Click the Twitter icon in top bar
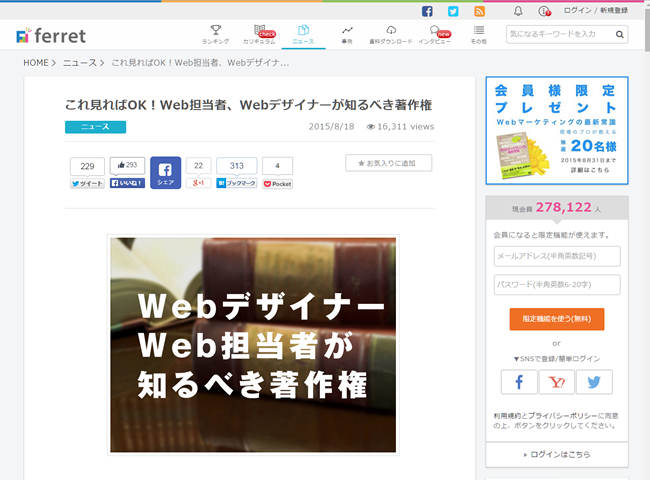Viewport: 650px width, 480px height. (x=453, y=11)
